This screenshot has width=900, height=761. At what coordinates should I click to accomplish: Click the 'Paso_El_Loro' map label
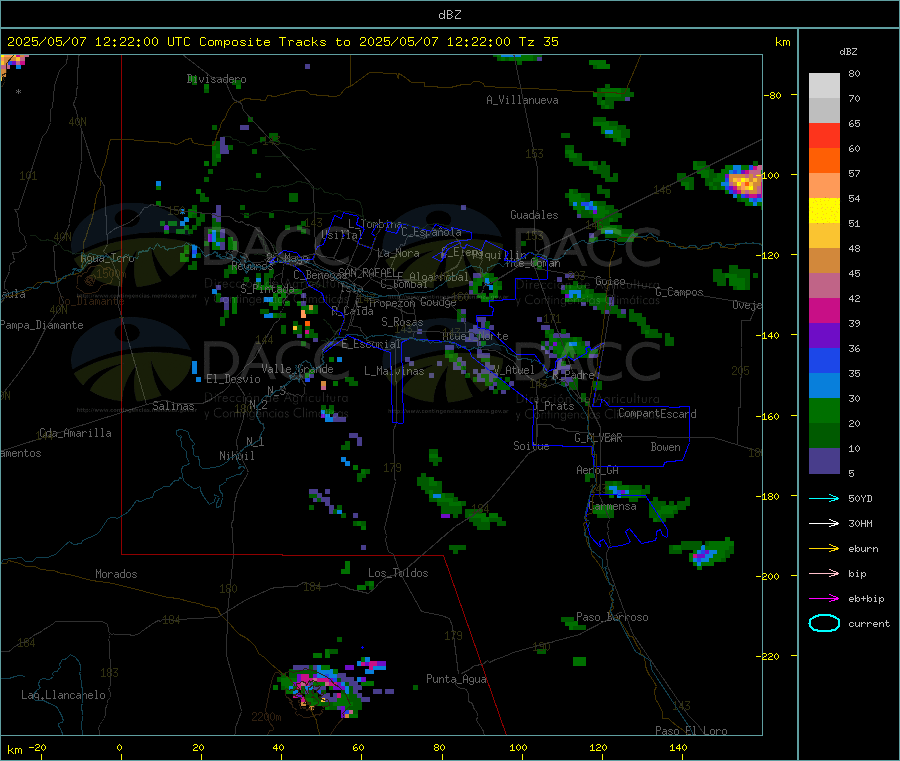click(691, 731)
